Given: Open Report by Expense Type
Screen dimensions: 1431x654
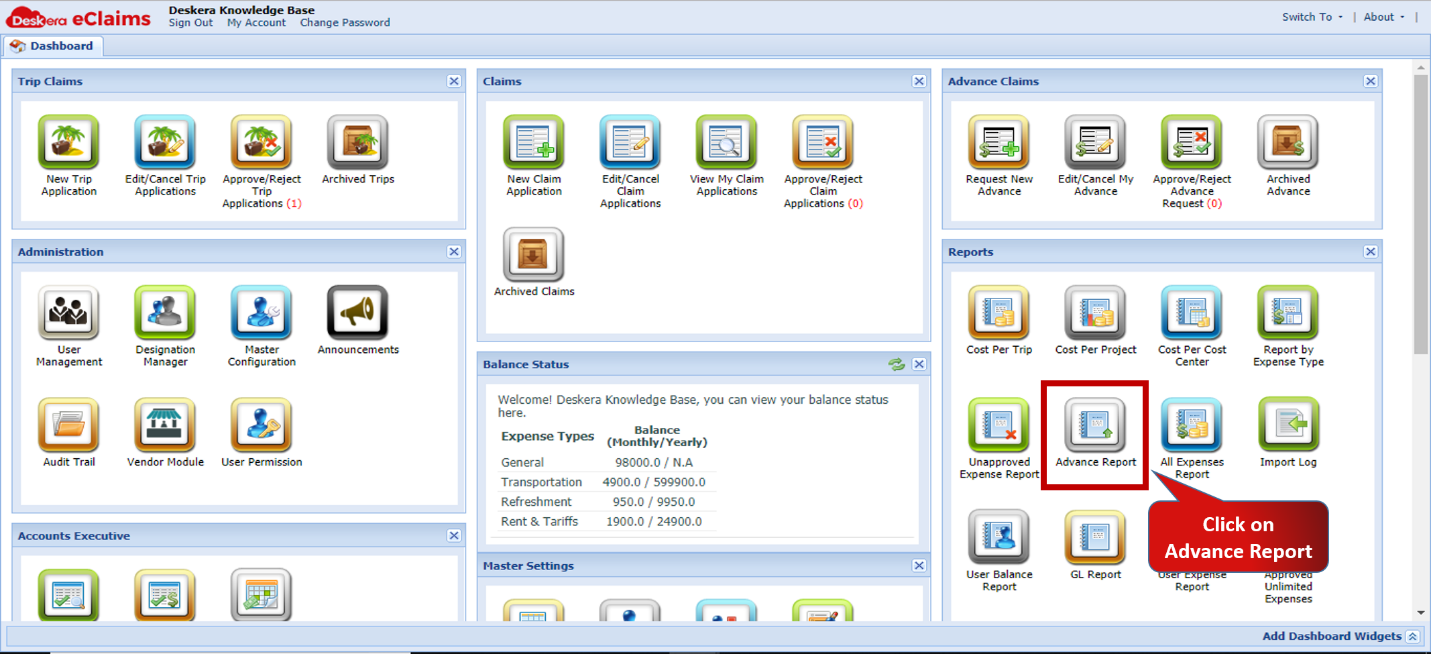Looking at the screenshot, I should point(1288,313).
